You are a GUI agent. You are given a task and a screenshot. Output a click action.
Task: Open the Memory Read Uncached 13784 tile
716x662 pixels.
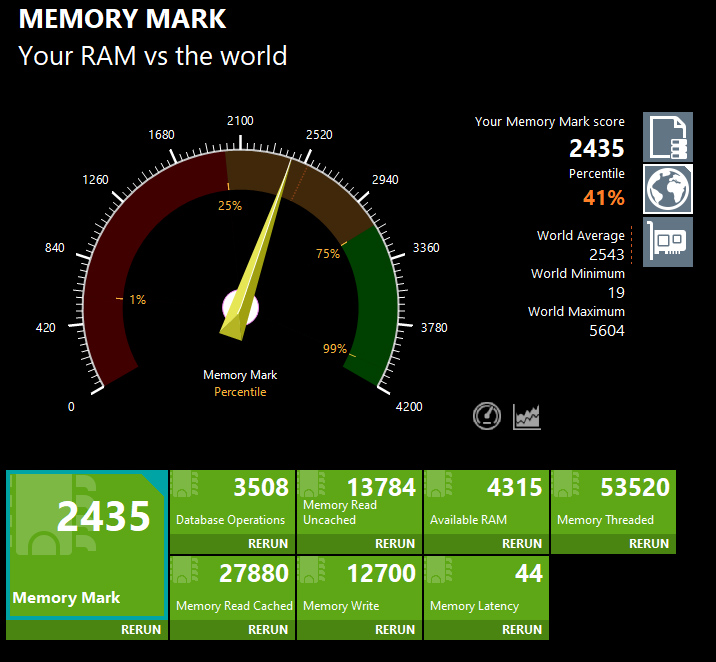coord(359,502)
